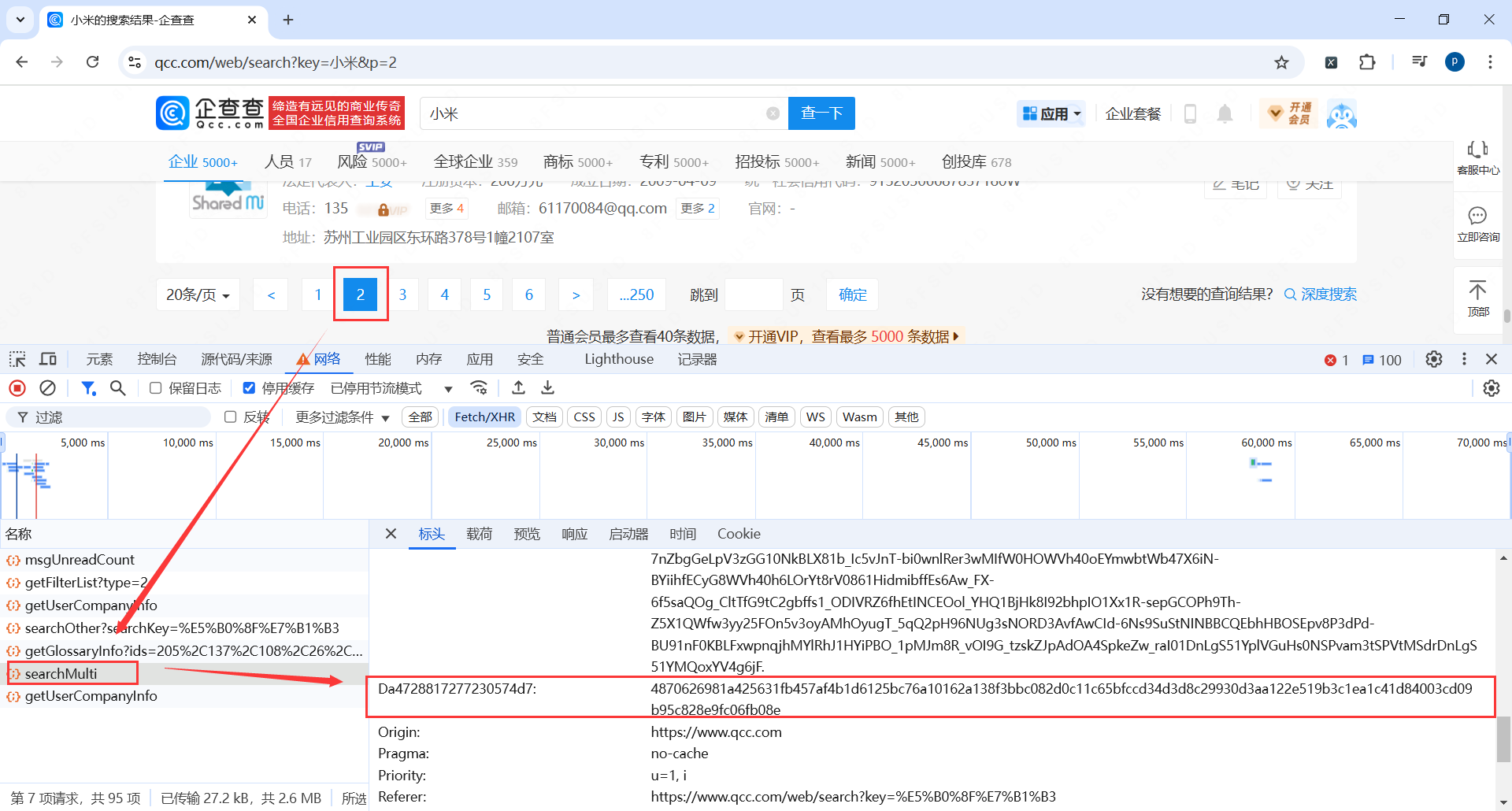The height and width of the screenshot is (811, 1512).
Task: Select the msgUnreadCount request
Action: pos(184,560)
